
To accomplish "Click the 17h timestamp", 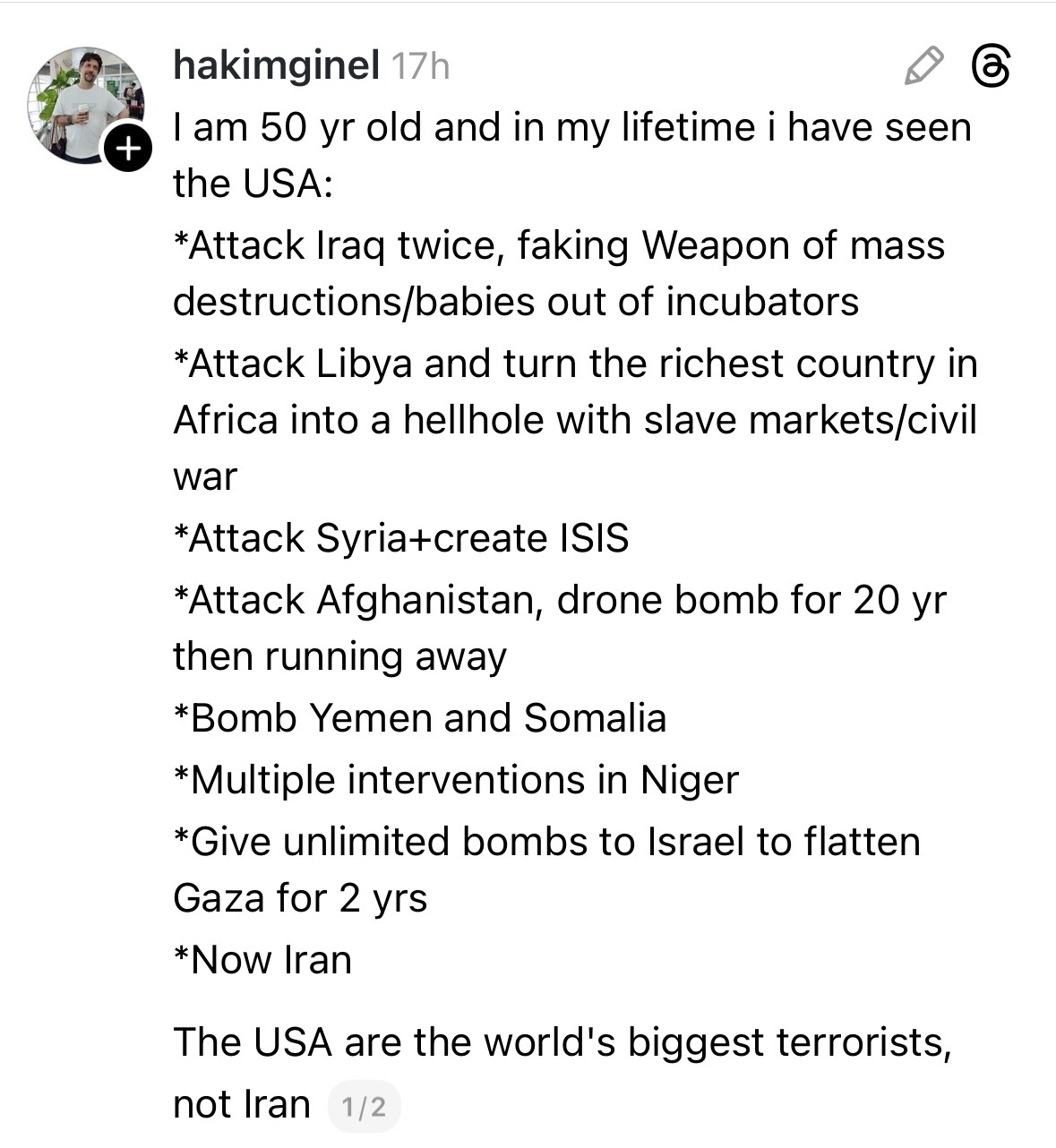I will (x=421, y=66).
